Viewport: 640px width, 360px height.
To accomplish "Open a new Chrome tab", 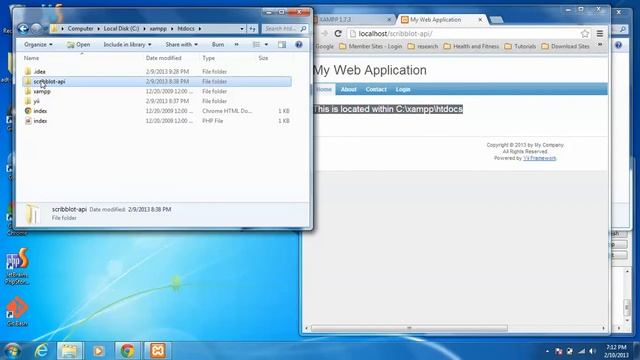I will pyautogui.click(x=496, y=20).
